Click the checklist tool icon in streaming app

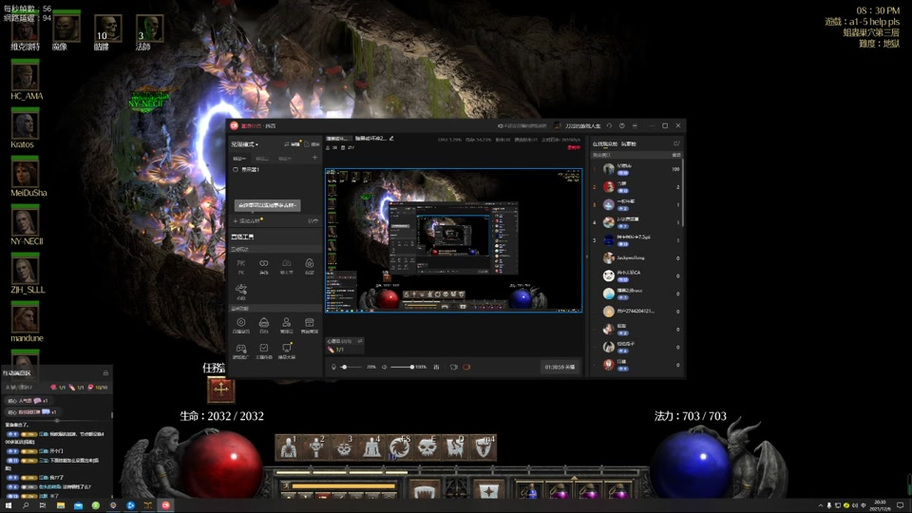click(x=263, y=350)
